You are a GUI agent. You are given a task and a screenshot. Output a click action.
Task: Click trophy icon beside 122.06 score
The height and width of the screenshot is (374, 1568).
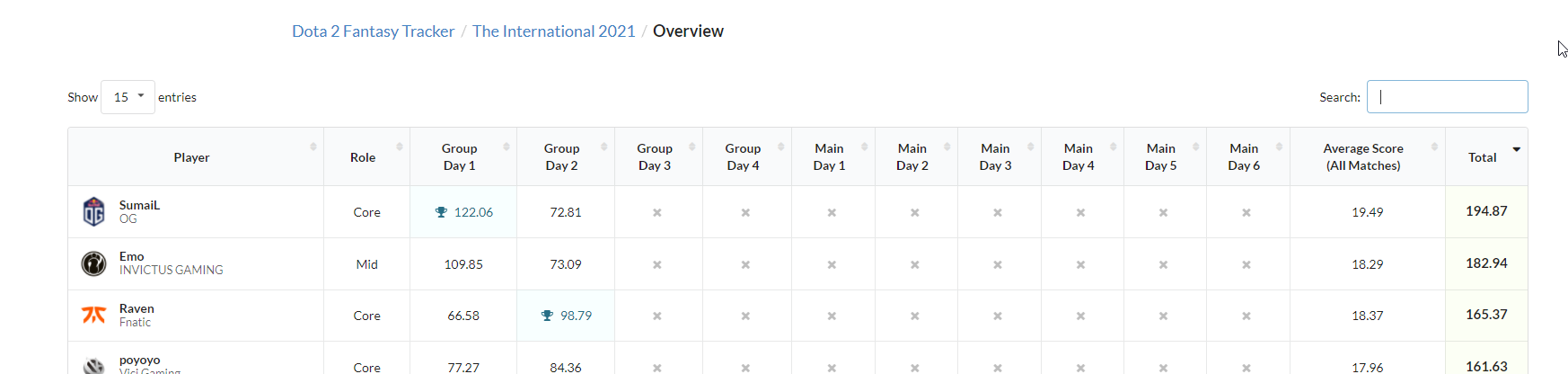point(441,212)
